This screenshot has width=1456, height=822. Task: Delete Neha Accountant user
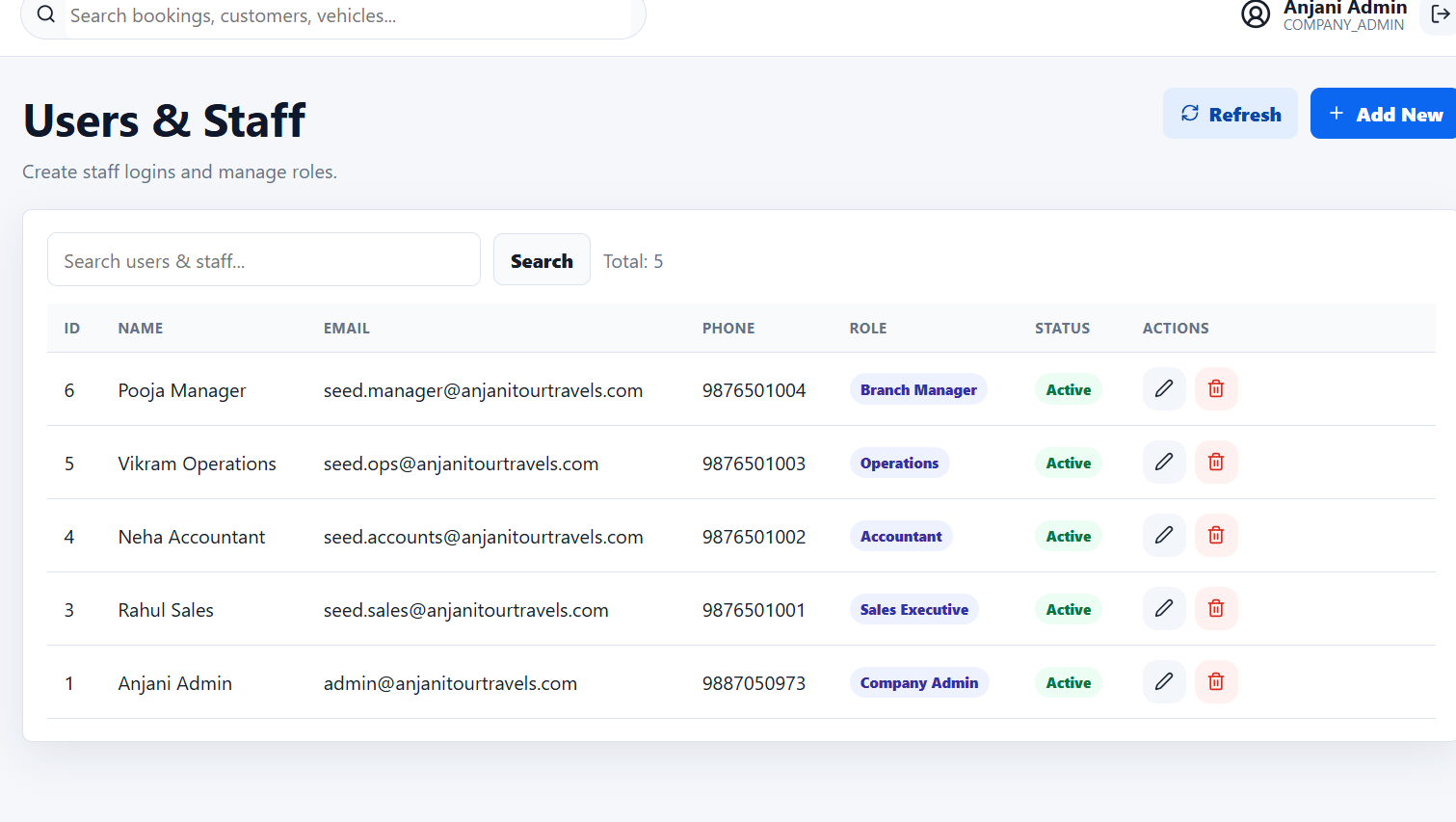[x=1216, y=536]
